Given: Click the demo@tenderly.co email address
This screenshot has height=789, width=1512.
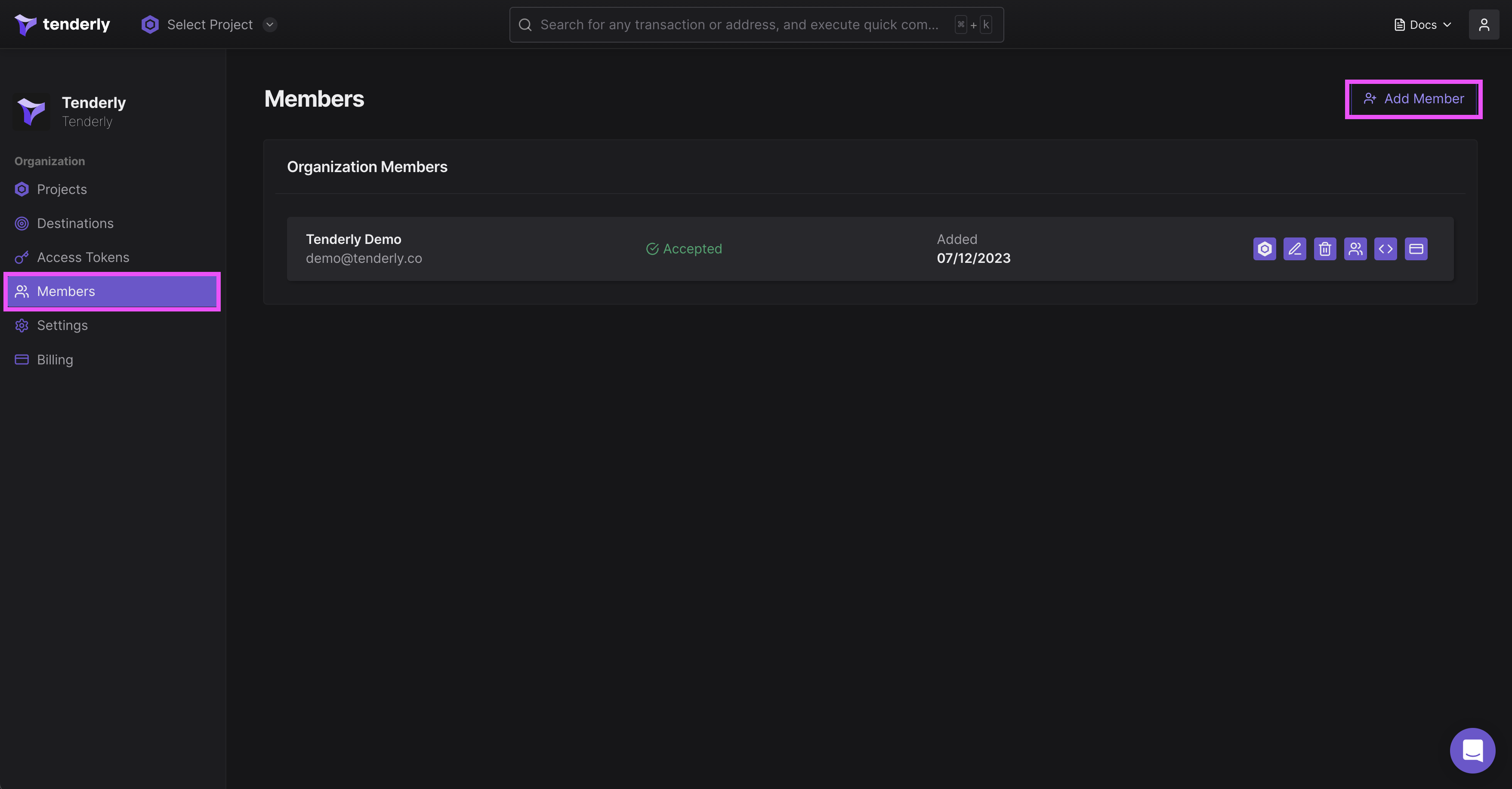Looking at the screenshot, I should (x=364, y=258).
